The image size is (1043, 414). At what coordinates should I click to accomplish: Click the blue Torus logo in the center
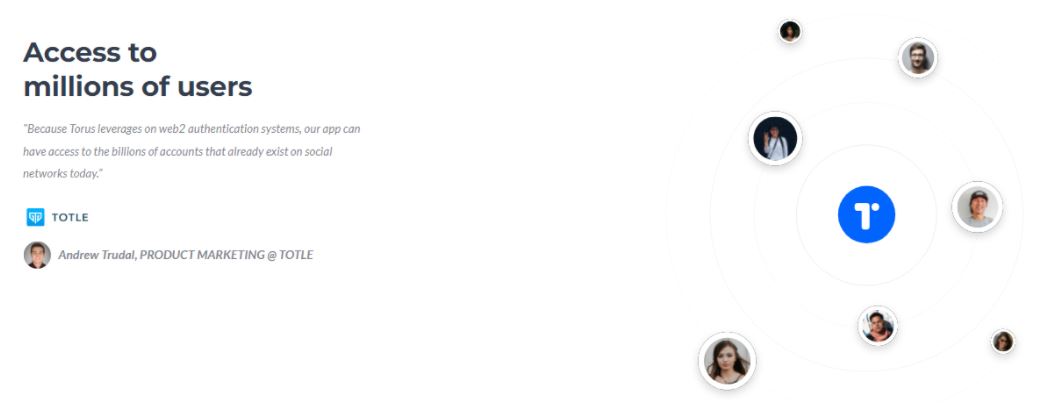[866, 214]
